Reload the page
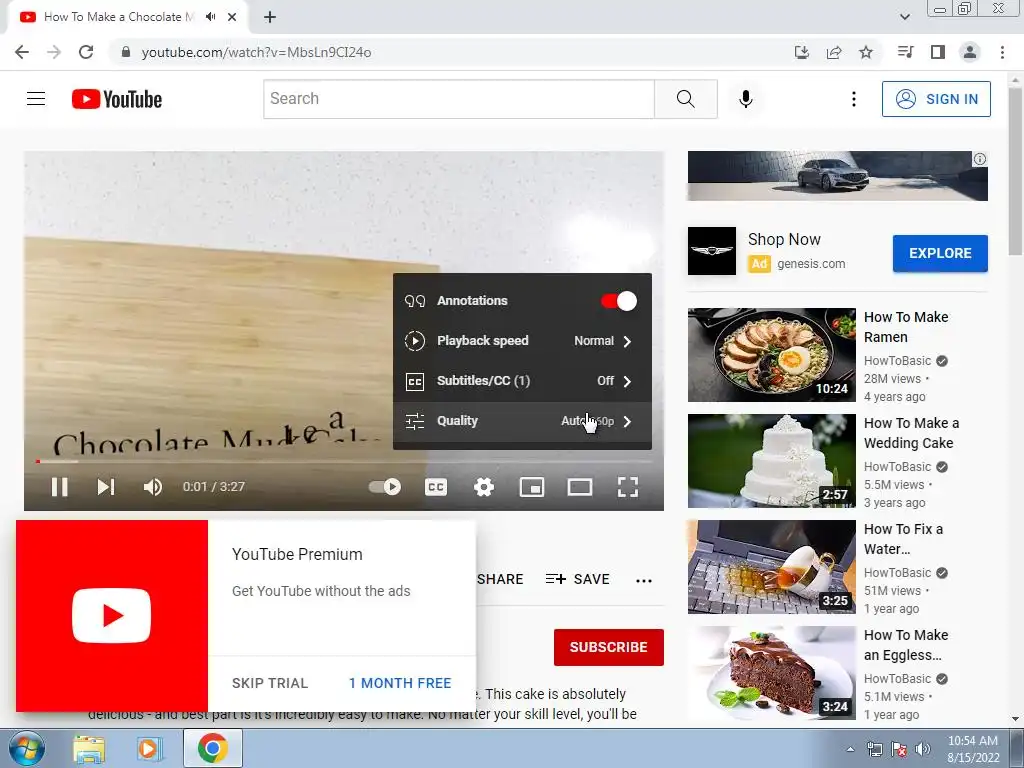The width and height of the screenshot is (1024, 768). [86, 52]
